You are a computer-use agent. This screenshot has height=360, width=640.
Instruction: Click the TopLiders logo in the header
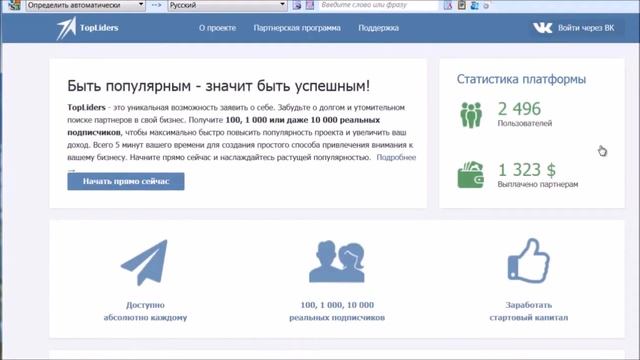tap(87, 28)
